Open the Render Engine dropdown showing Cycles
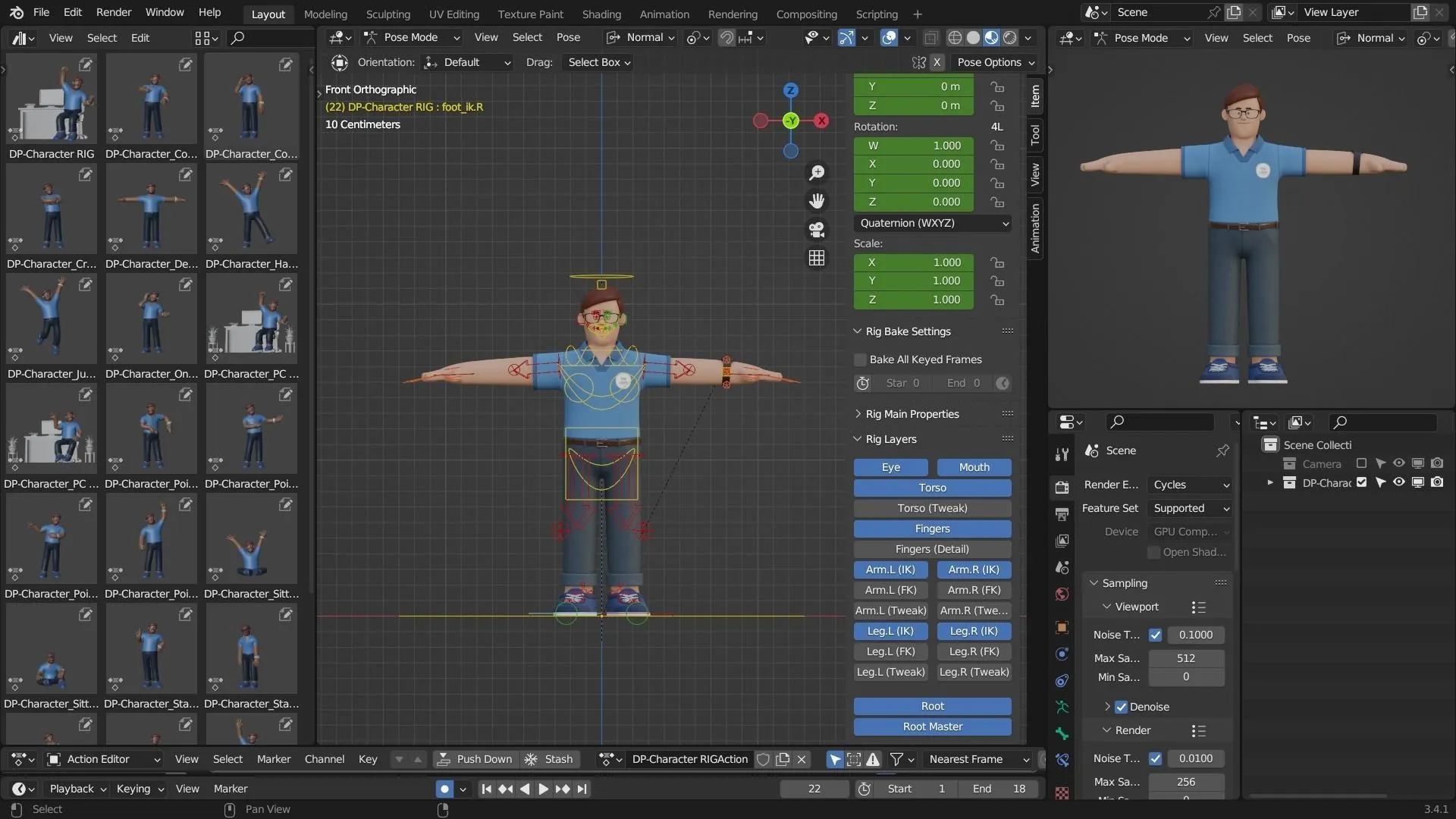 (x=1189, y=485)
